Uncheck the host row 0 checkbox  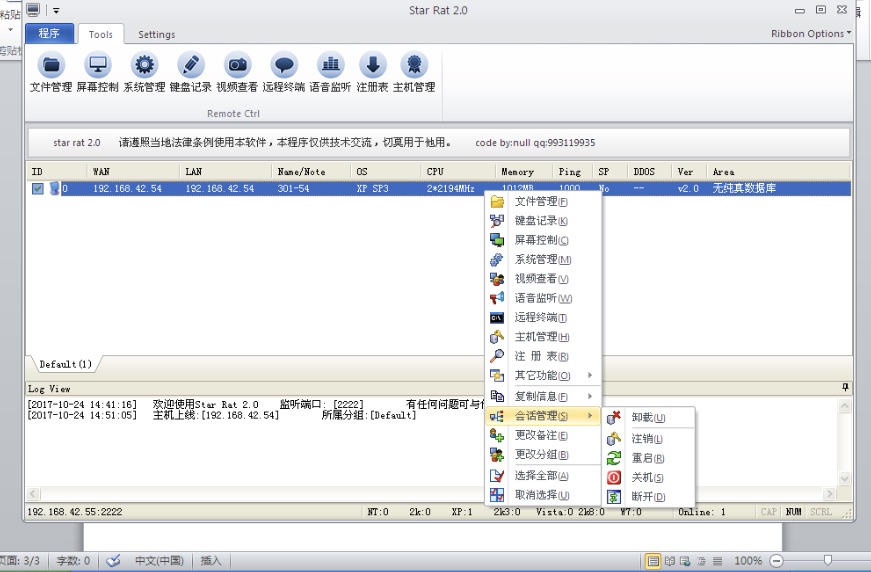pyautogui.click(x=37, y=189)
